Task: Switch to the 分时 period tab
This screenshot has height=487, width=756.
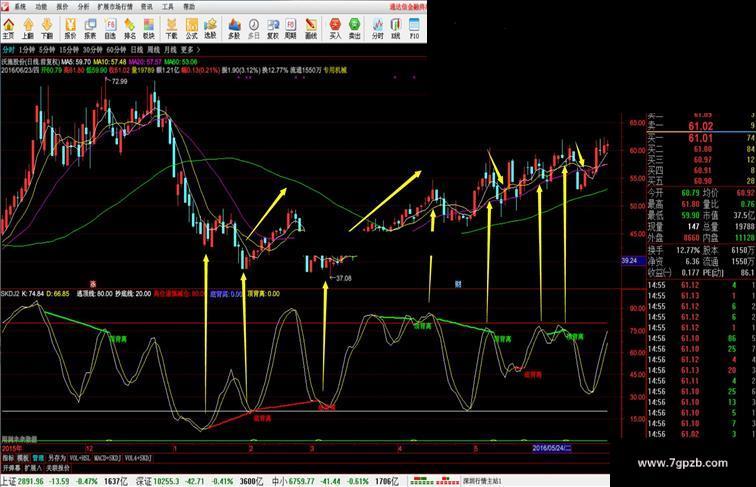Action: pyautogui.click(x=8, y=50)
